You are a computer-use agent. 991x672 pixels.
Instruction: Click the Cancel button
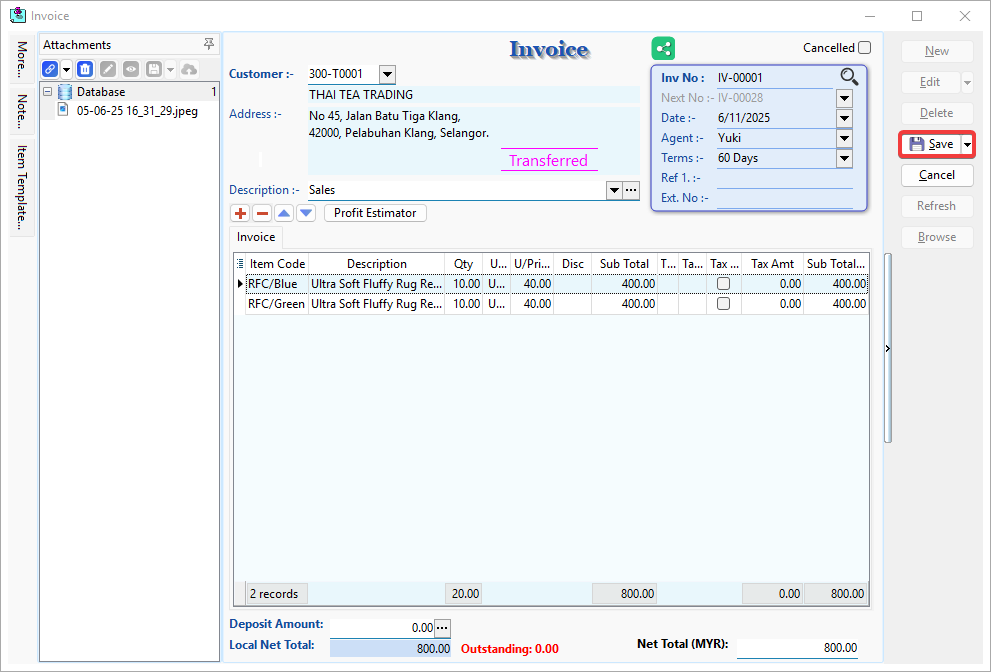click(937, 175)
